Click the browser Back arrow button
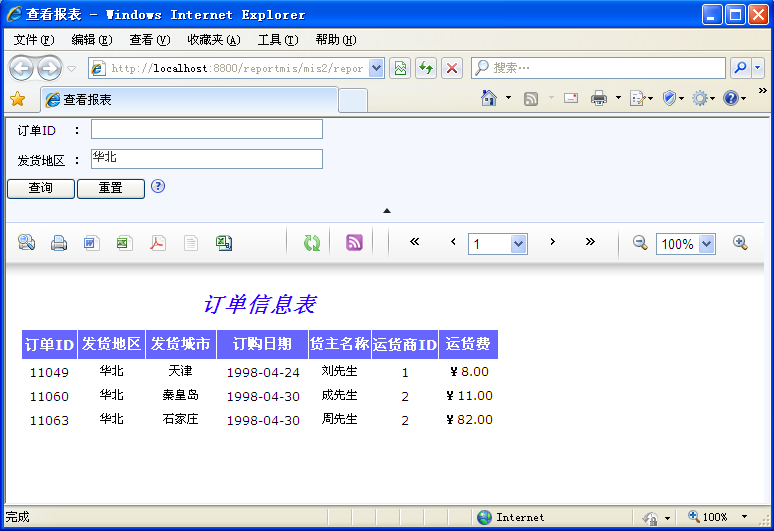The height and width of the screenshot is (531, 774). [21, 68]
